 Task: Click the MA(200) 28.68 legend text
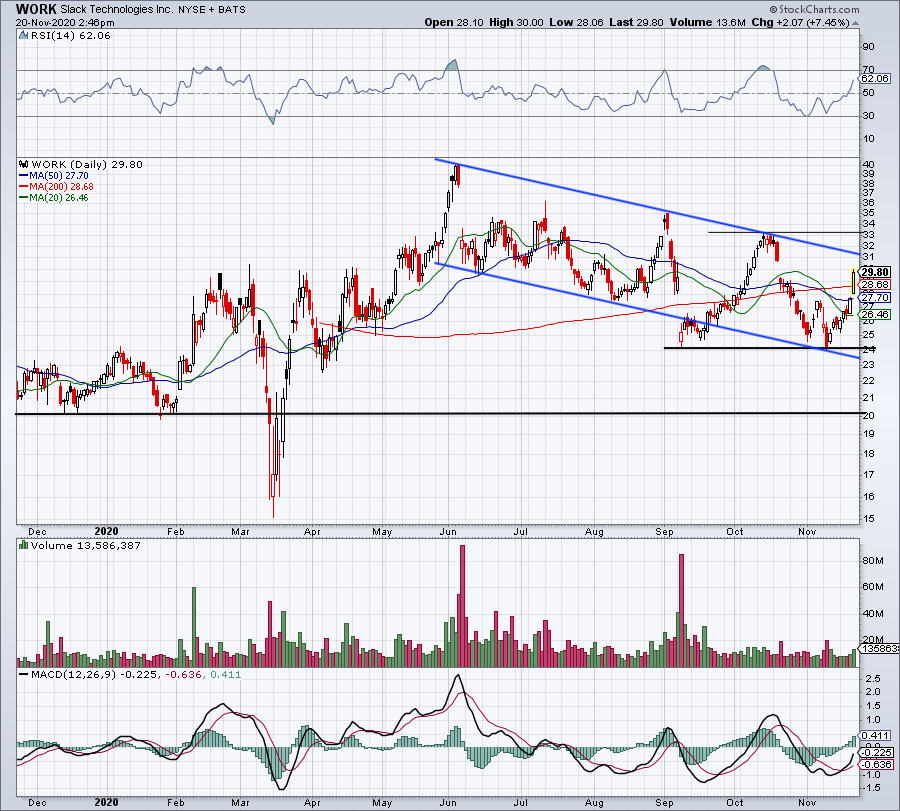[x=61, y=187]
